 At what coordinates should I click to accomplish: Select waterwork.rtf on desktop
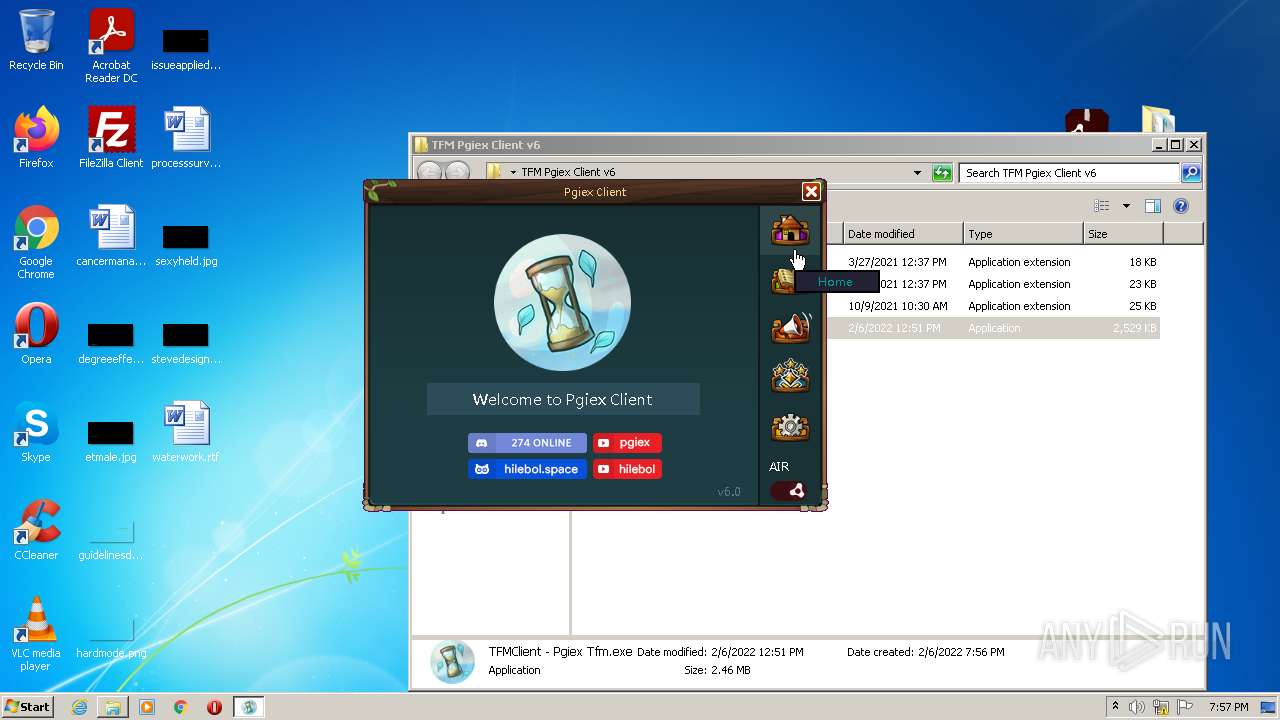[186, 432]
